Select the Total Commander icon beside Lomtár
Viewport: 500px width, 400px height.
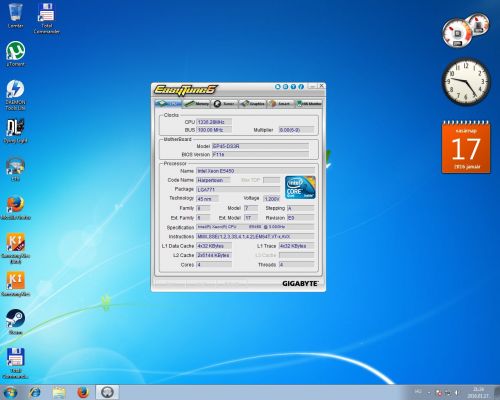click(47, 18)
